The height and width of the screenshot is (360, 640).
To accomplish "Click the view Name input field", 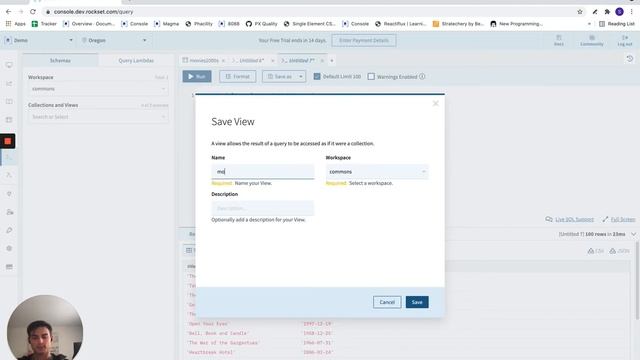I will [263, 172].
